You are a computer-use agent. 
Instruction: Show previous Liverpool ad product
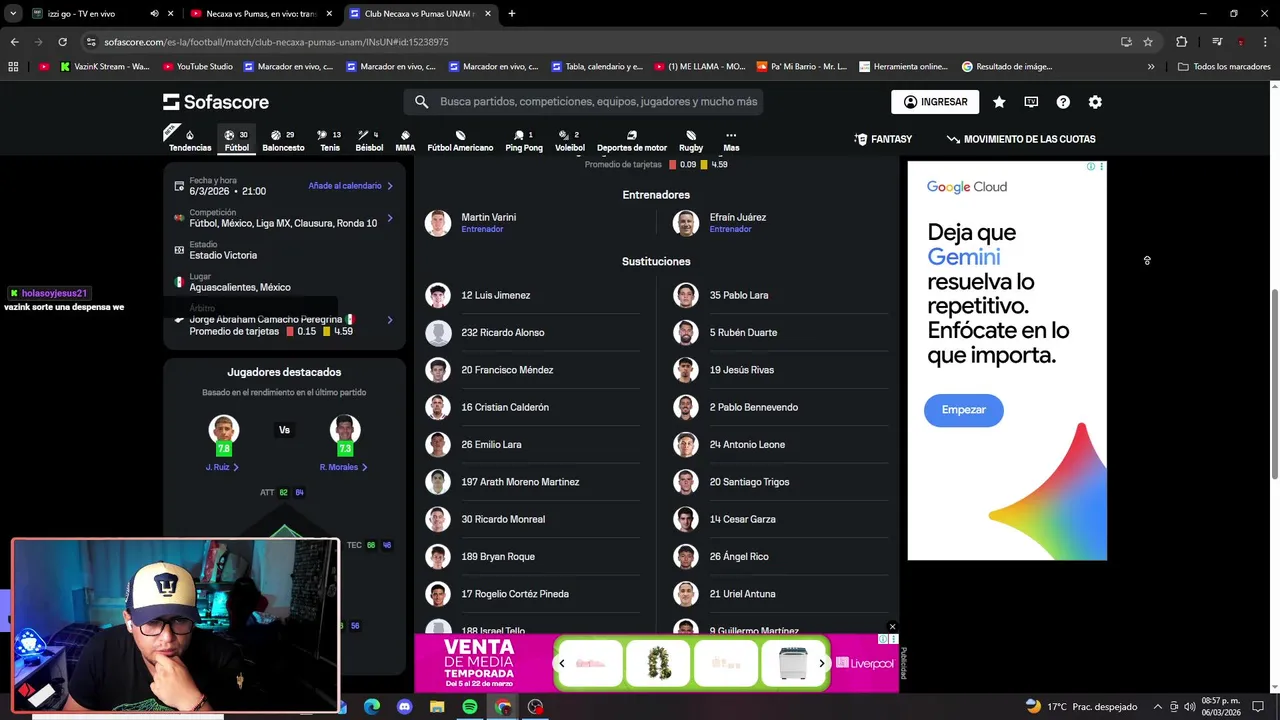562,663
